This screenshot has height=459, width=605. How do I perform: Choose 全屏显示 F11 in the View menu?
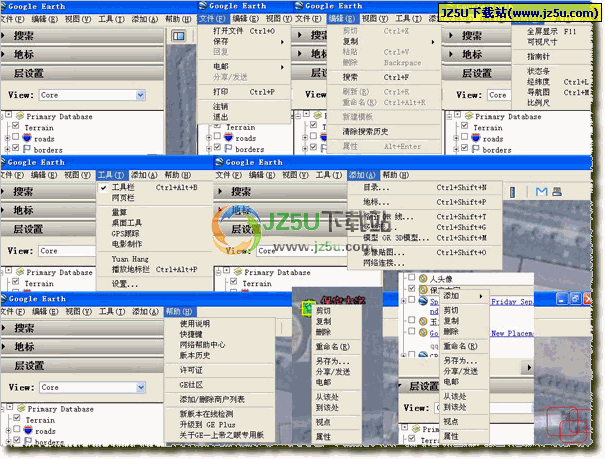(552, 32)
